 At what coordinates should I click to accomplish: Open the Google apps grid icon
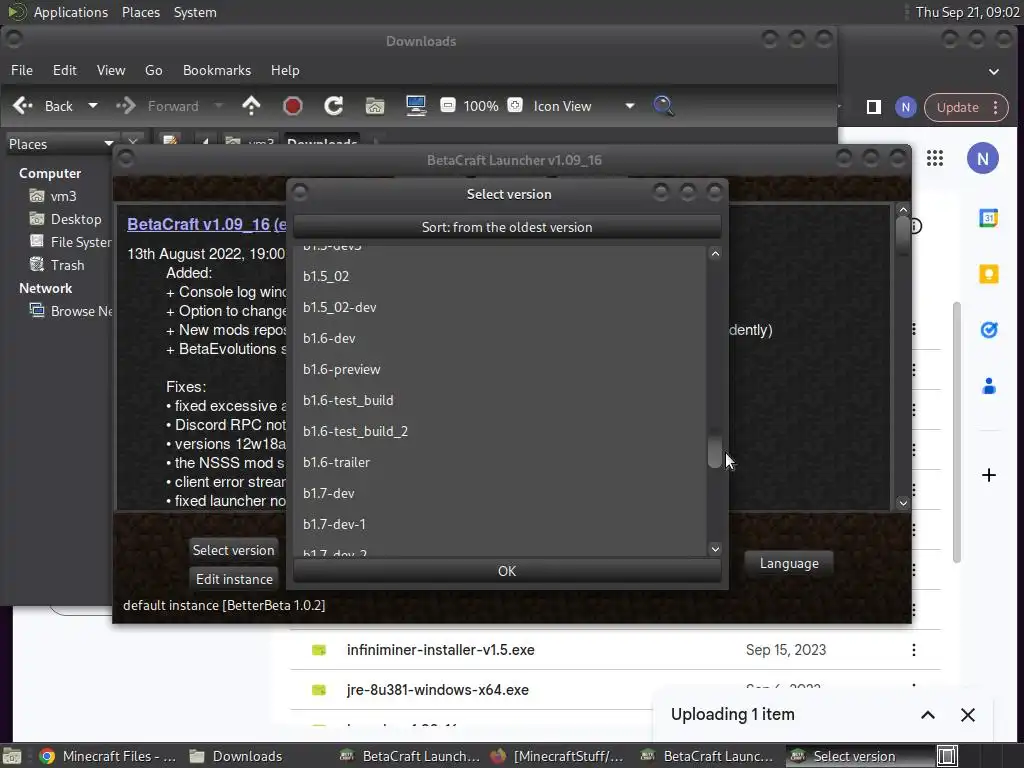click(x=935, y=158)
